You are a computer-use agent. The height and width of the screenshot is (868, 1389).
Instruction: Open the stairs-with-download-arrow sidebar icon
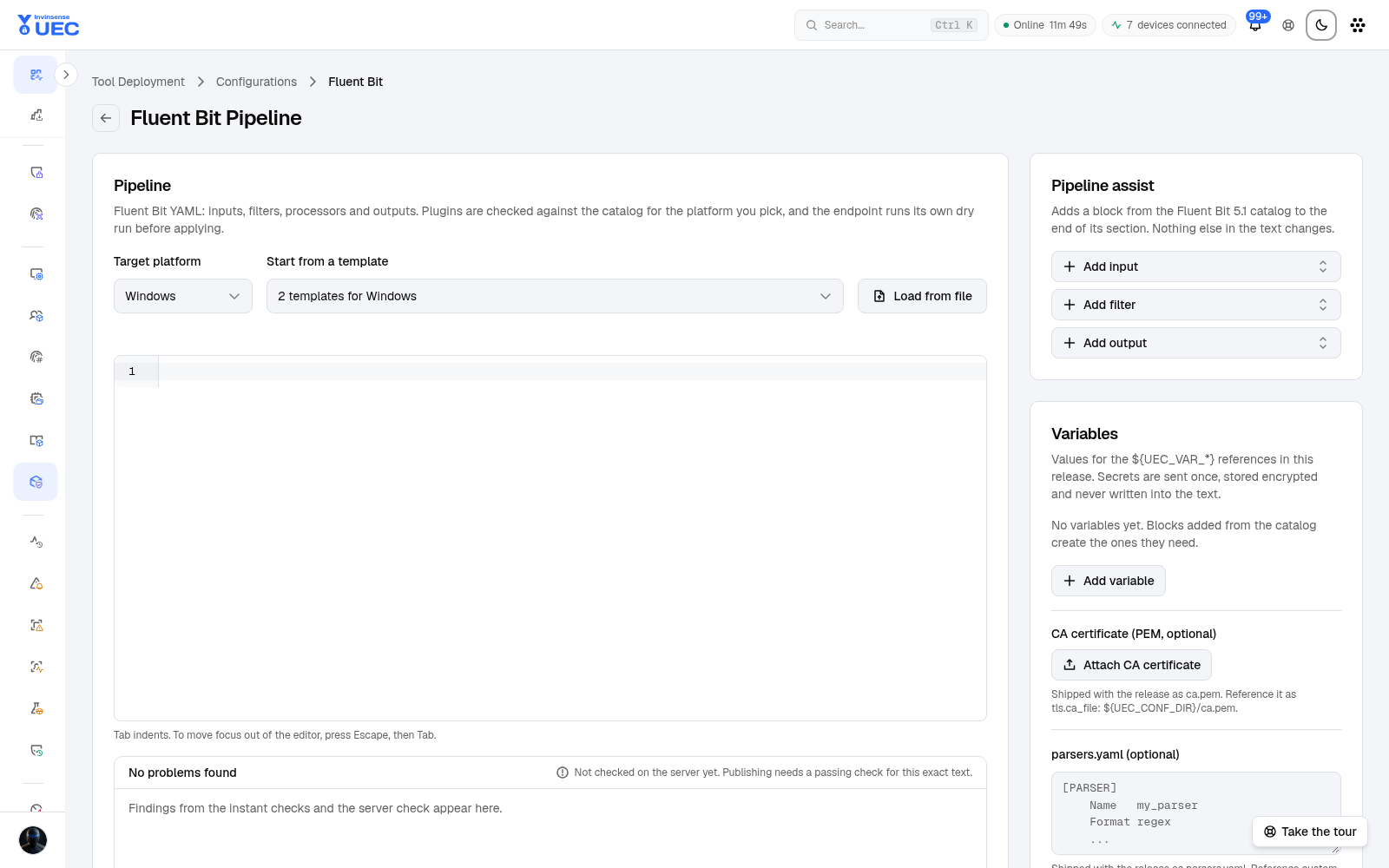[x=36, y=115]
